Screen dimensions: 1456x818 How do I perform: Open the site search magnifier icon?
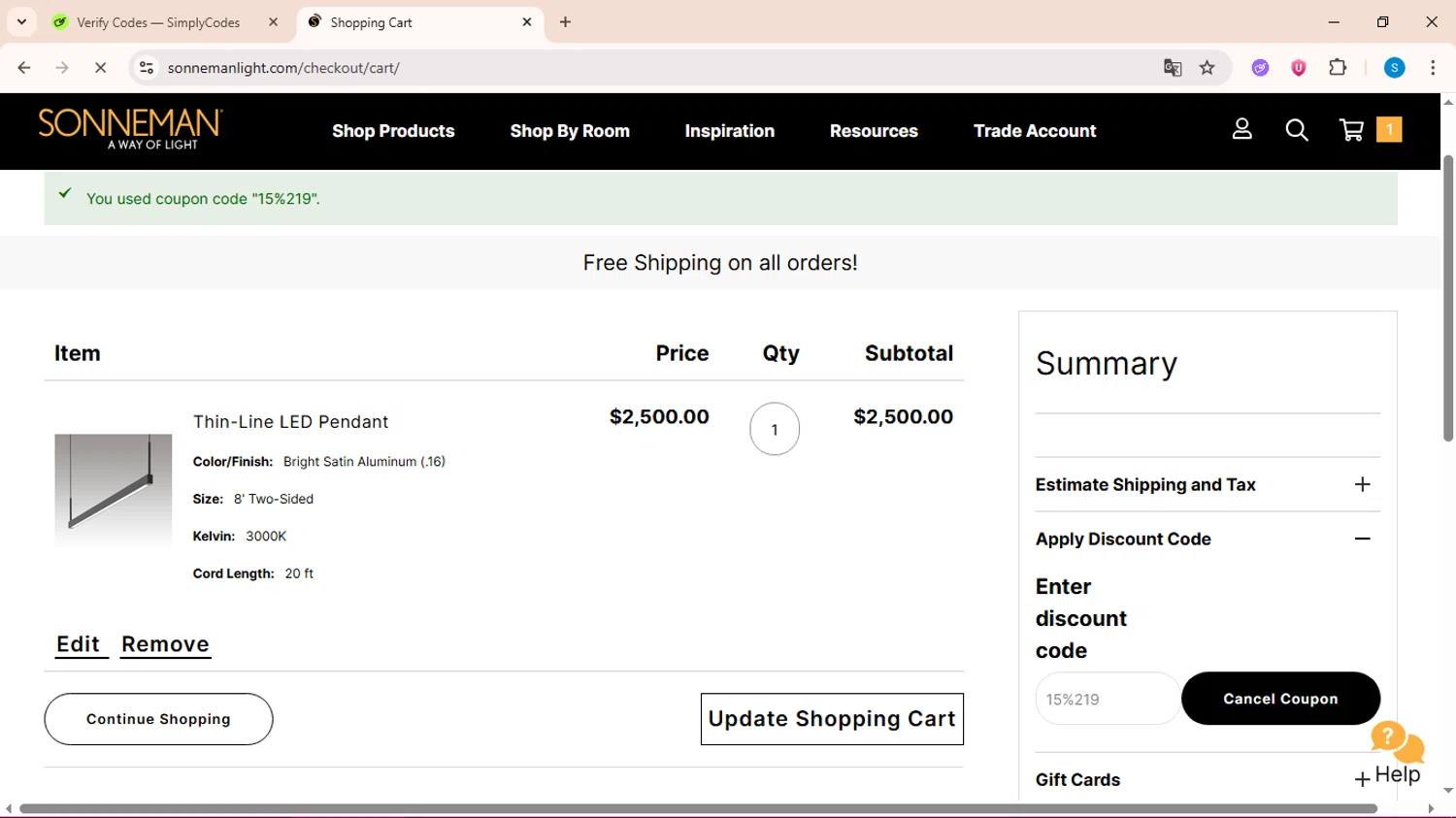pos(1296,130)
